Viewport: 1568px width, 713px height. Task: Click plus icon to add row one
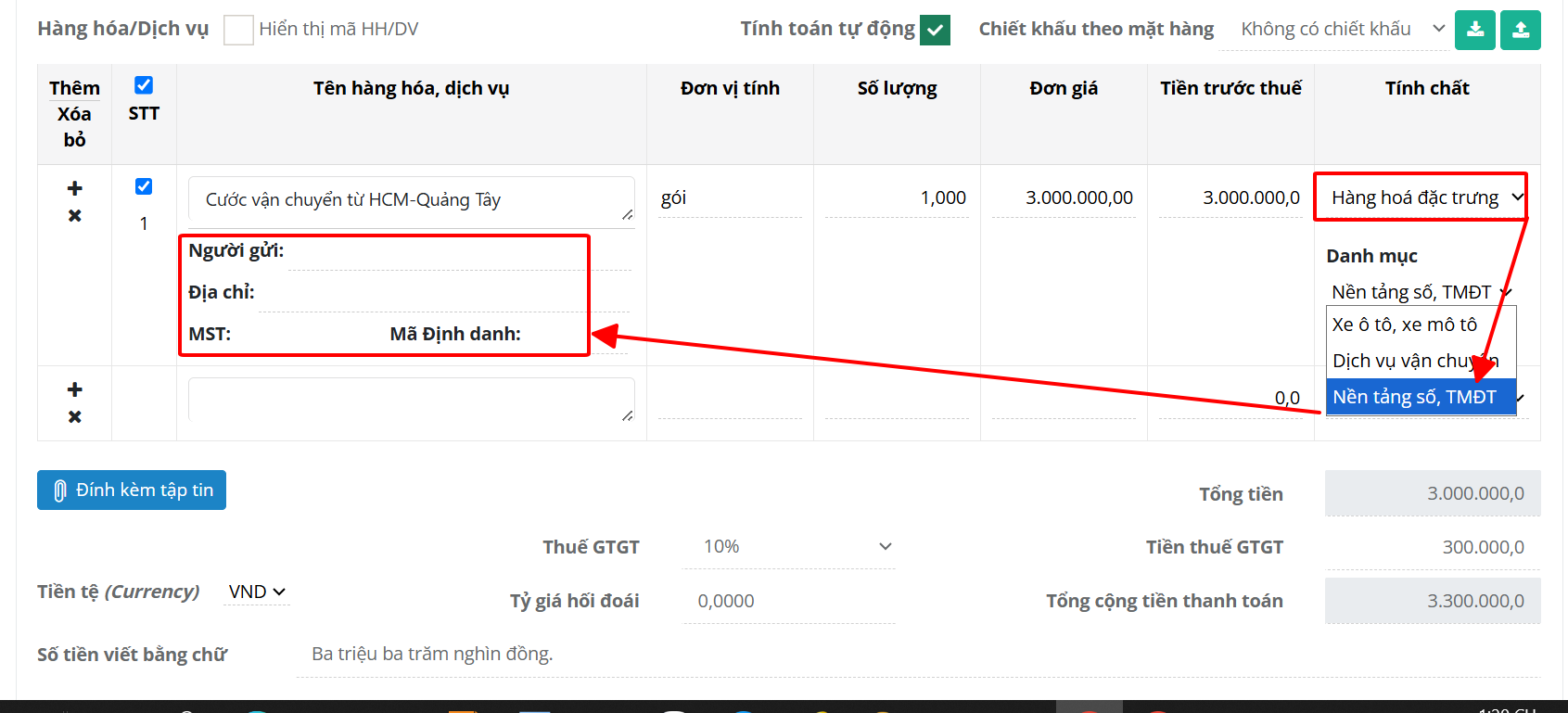click(x=75, y=188)
